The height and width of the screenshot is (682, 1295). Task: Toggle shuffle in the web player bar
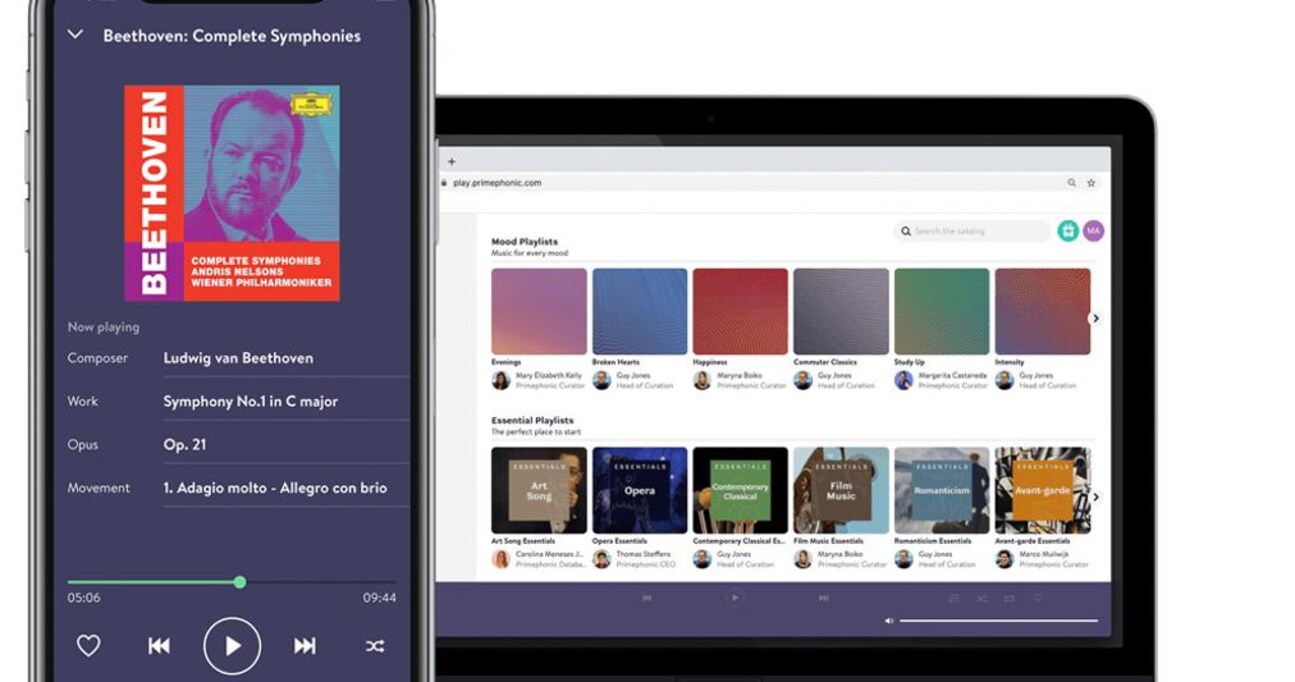pos(982,598)
